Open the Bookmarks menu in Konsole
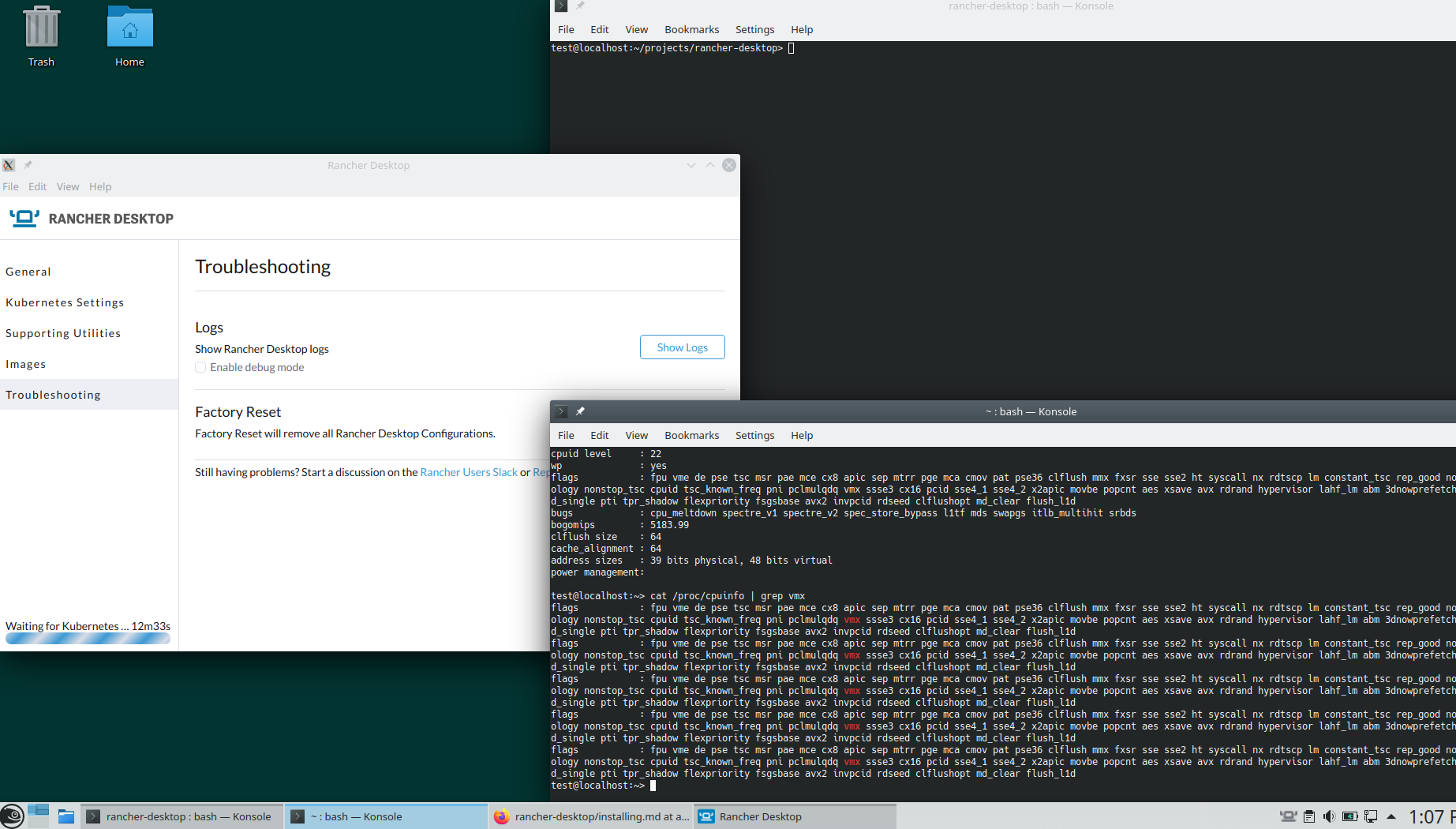Image resolution: width=1456 pixels, height=829 pixels. pos(691,435)
